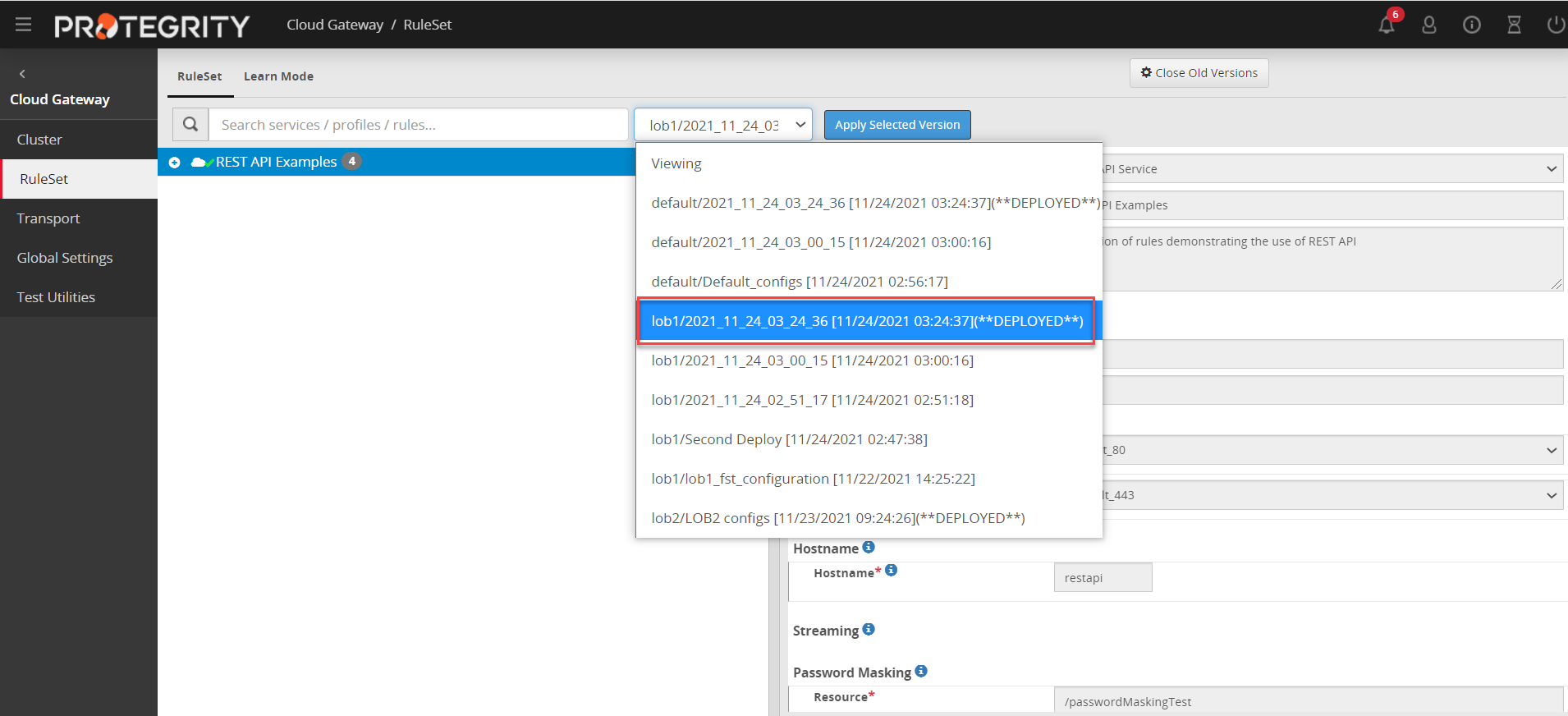This screenshot has height=716, width=1568.
Task: Select lob1/2021_11_24_03_24_36 deployed version
Action: 869,321
